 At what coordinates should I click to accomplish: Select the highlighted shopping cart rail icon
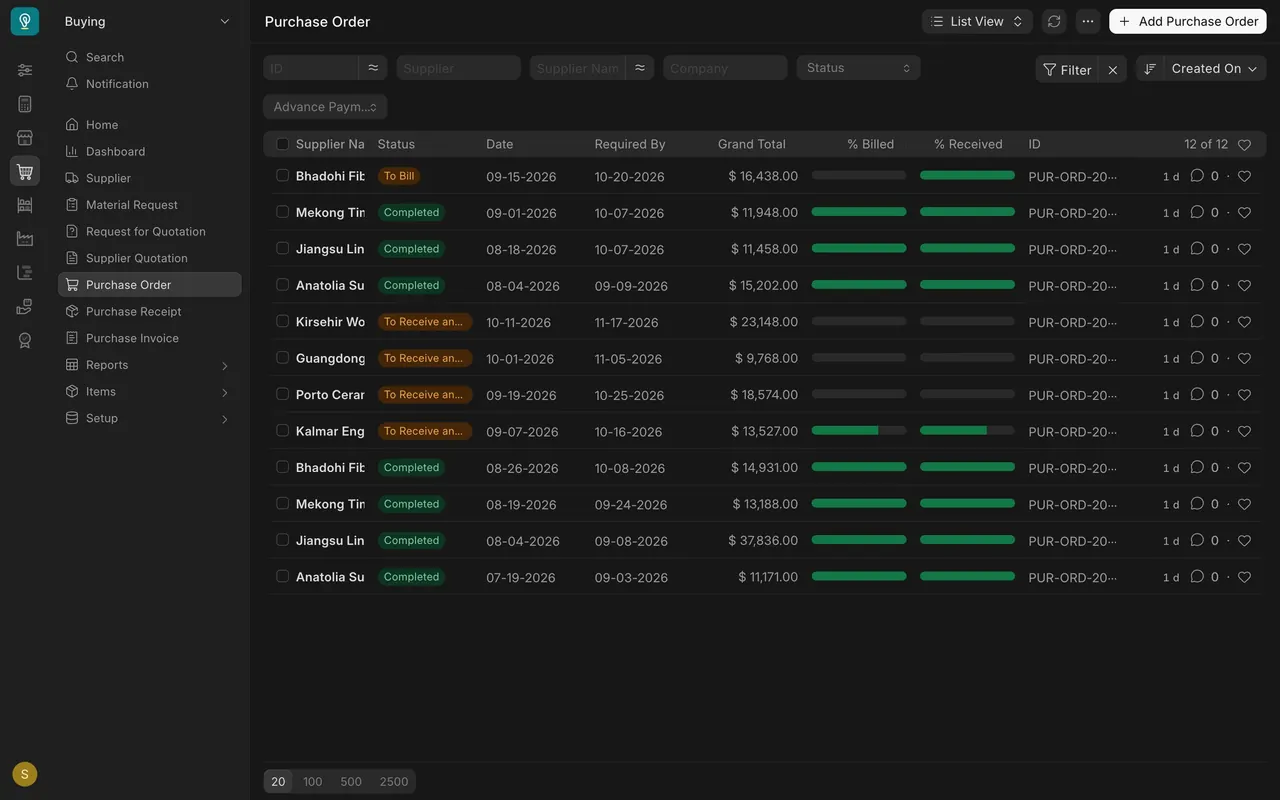pos(25,171)
